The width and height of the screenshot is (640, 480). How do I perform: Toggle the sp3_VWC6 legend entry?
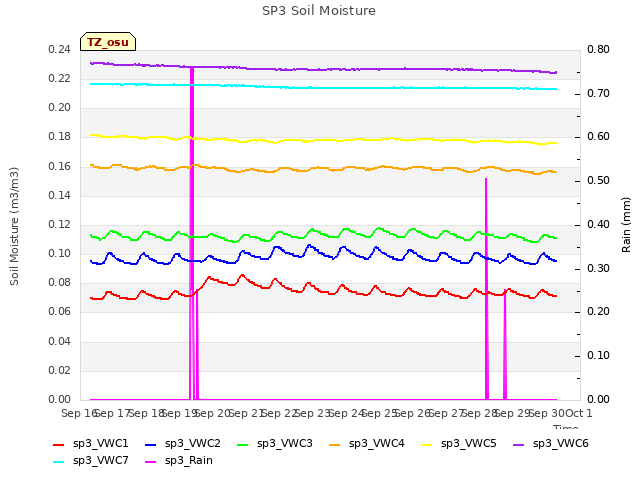click(551, 444)
